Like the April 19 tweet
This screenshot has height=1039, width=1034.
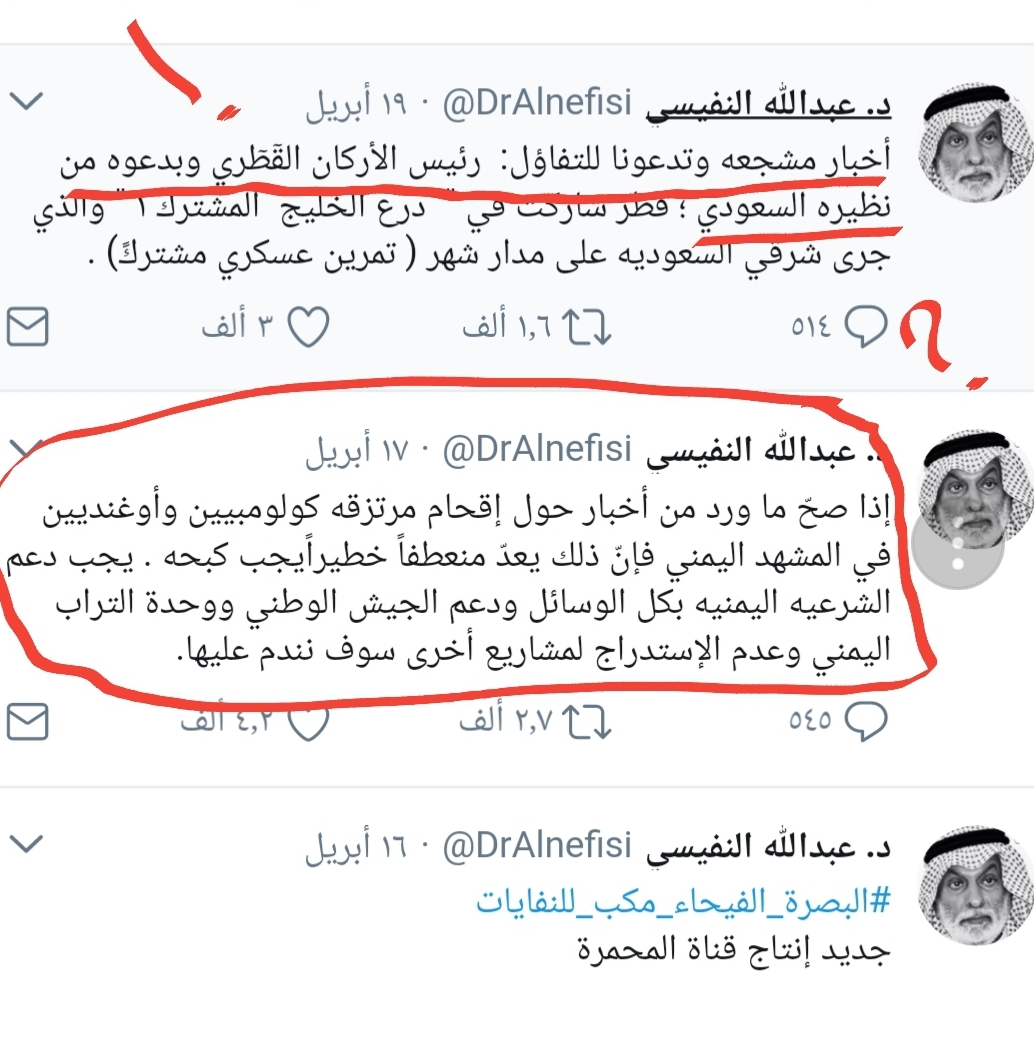click(308, 327)
